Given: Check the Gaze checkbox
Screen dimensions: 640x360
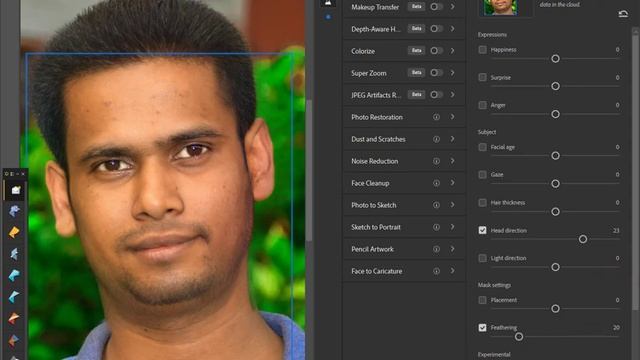Looking at the screenshot, I should 482,175.
